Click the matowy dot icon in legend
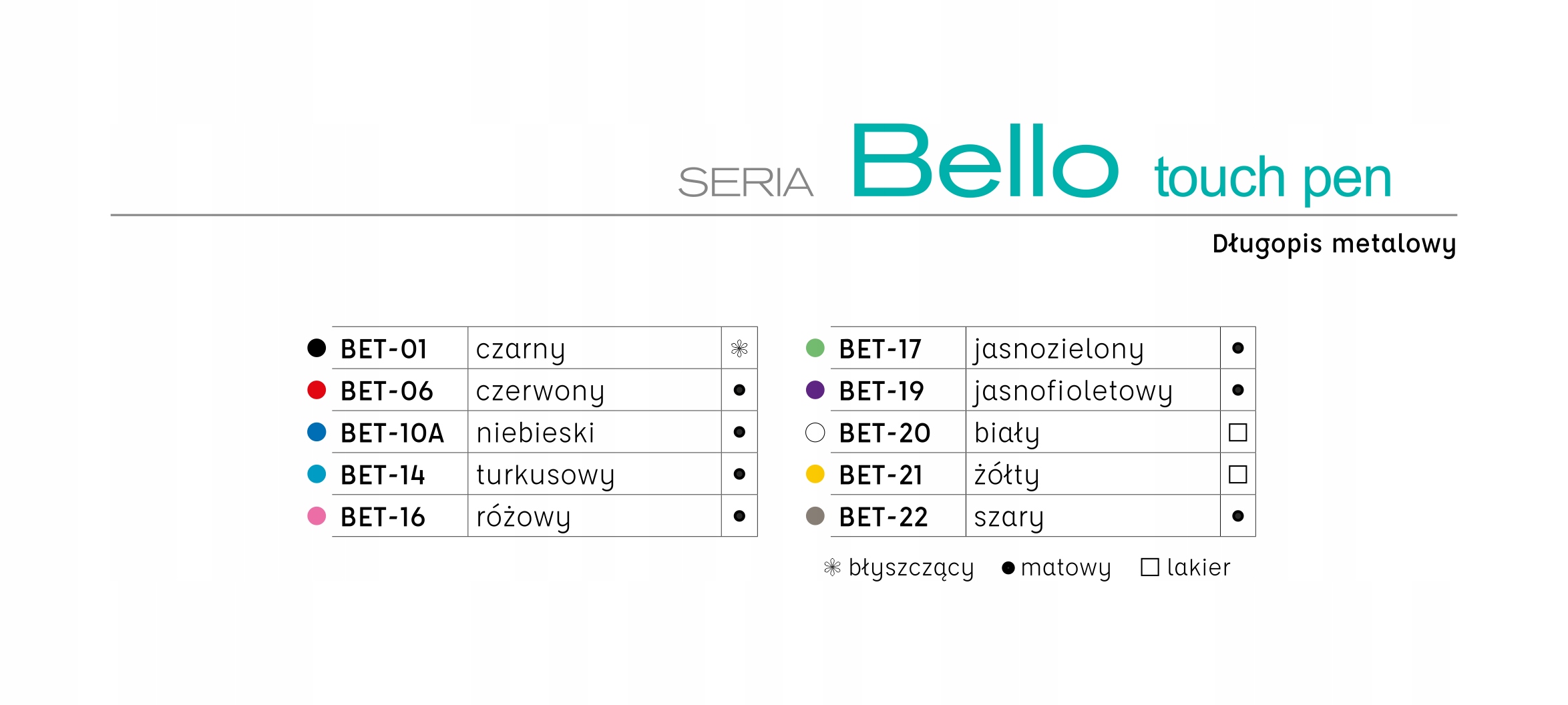This screenshot has width=1568, height=705. pyautogui.click(x=1008, y=568)
